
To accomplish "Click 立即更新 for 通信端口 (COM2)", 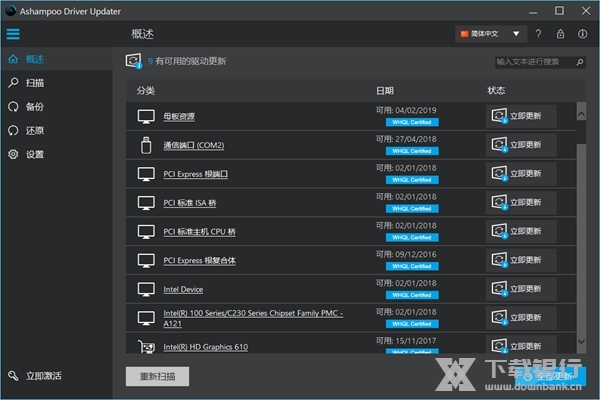I will [521, 145].
